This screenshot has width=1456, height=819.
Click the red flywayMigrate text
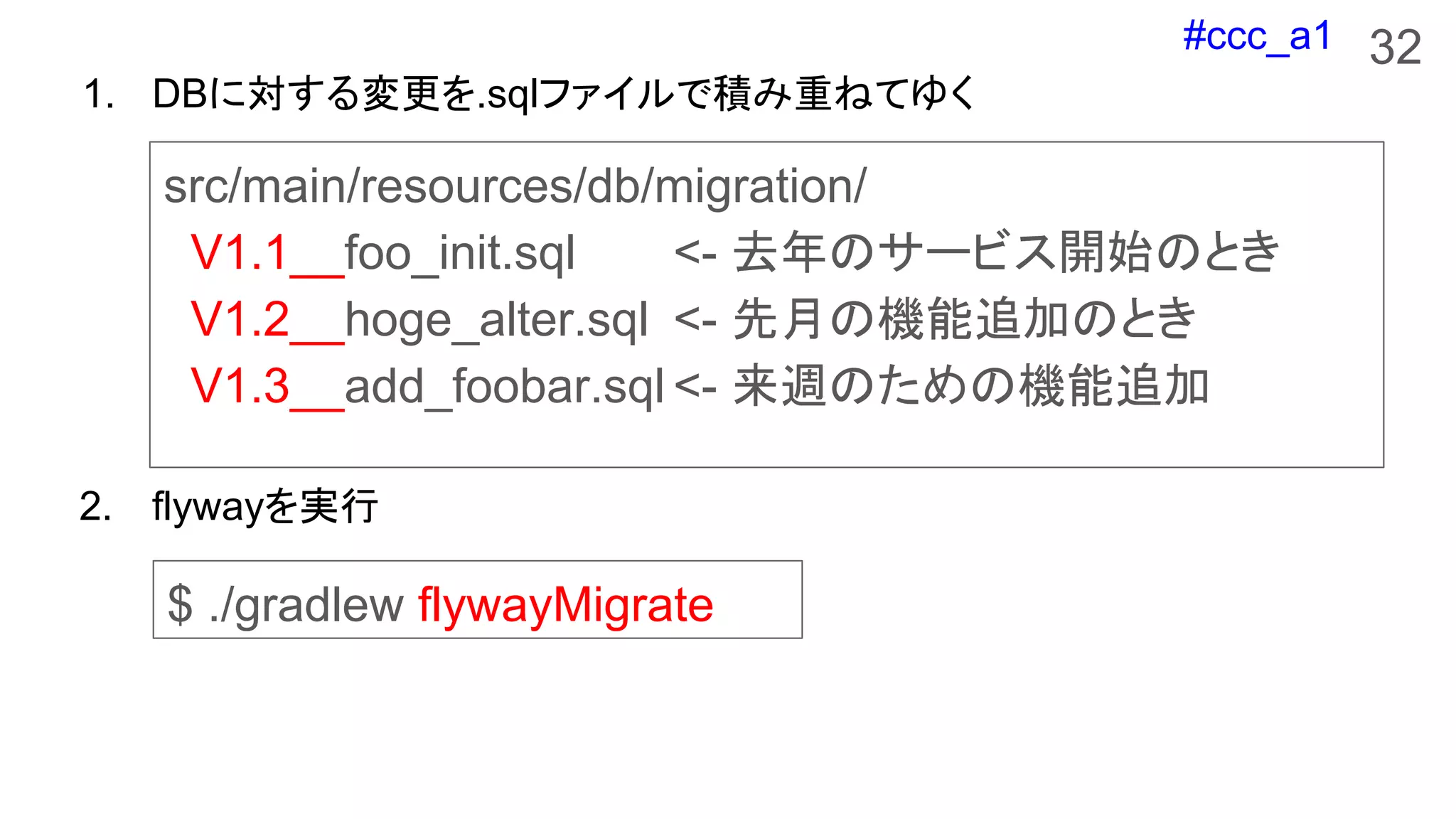coord(565,606)
